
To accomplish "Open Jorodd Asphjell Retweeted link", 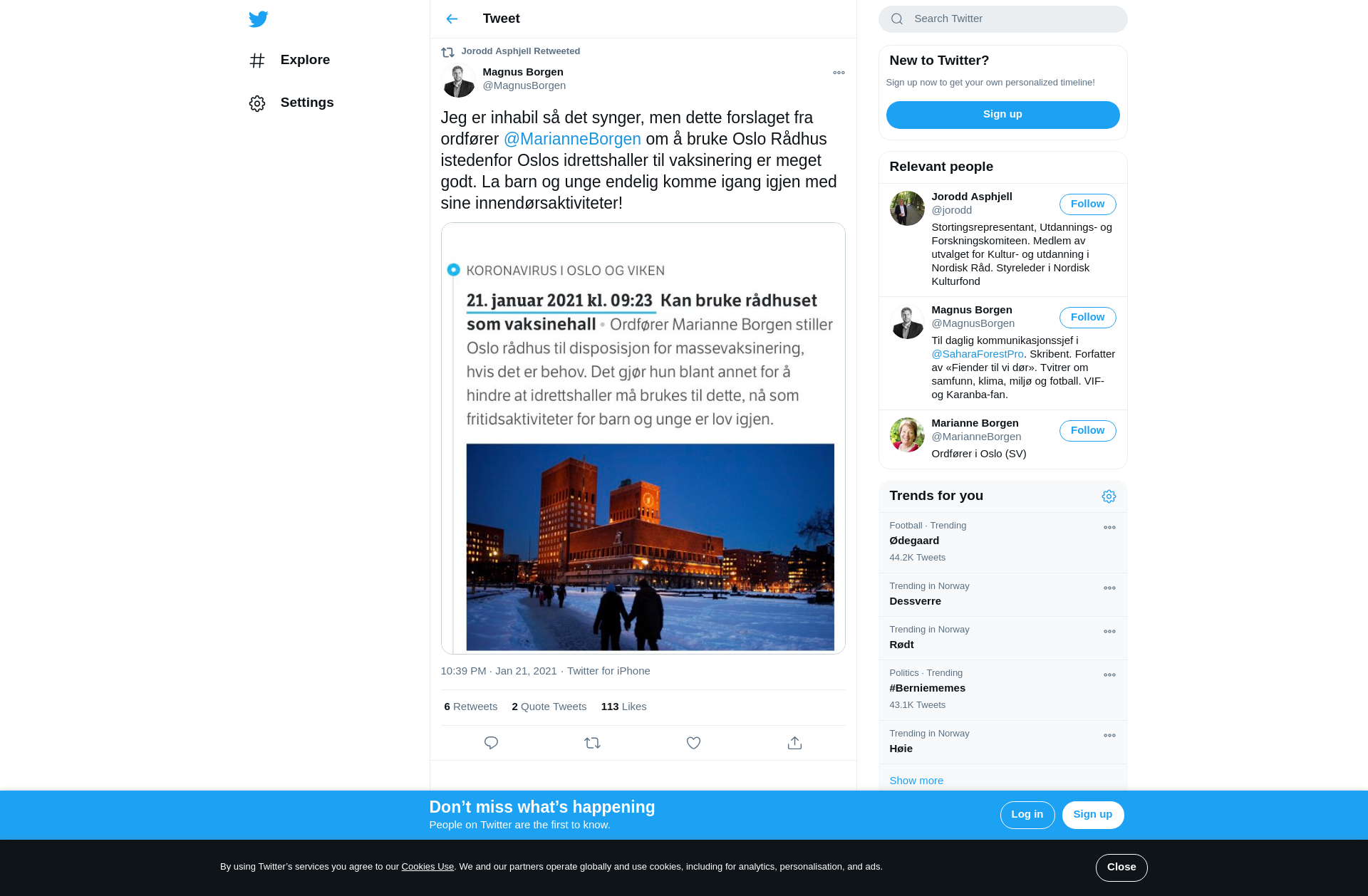I will (520, 51).
